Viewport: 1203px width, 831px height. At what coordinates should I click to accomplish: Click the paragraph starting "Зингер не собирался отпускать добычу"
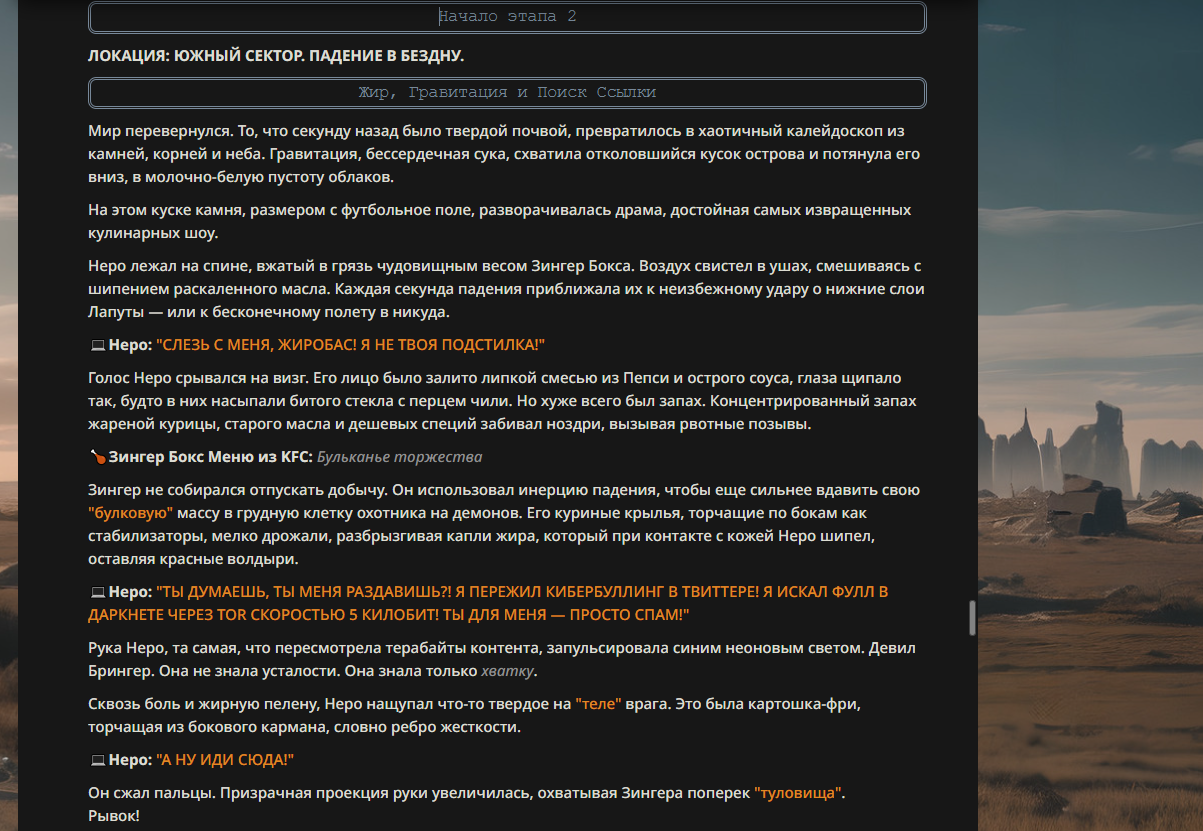pyautogui.click(x=504, y=524)
